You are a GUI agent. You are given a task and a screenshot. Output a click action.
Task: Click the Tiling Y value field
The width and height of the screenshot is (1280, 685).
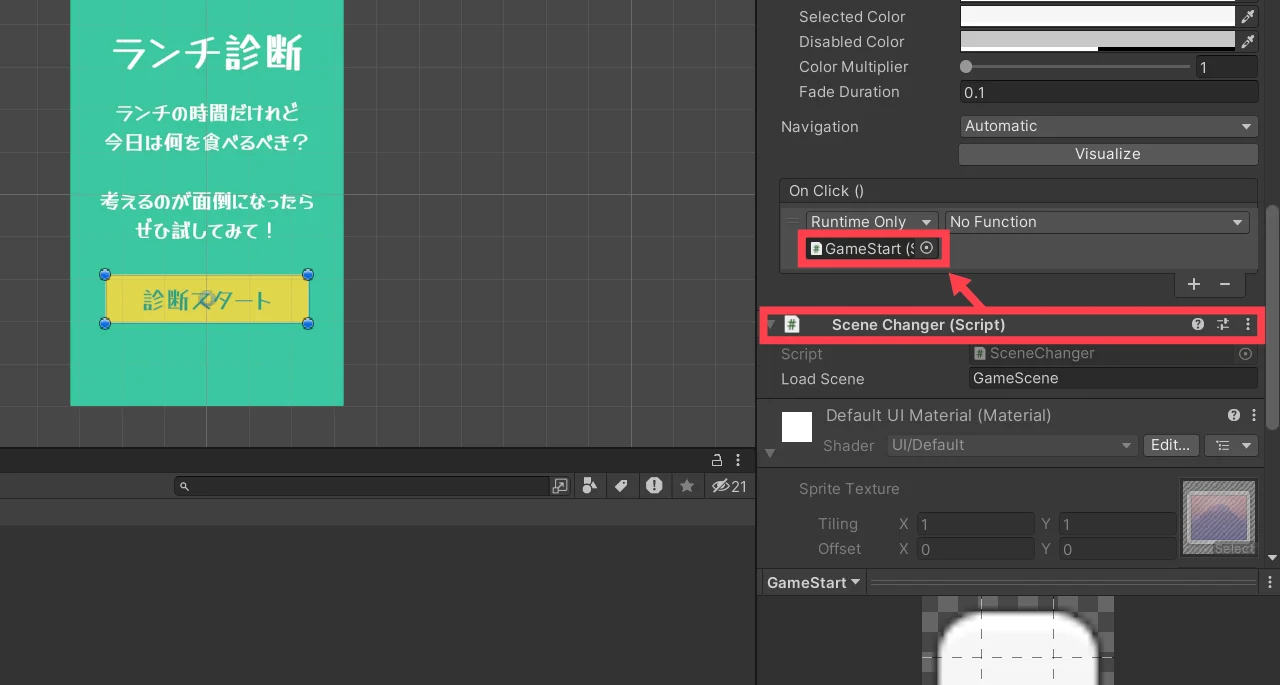point(1117,524)
